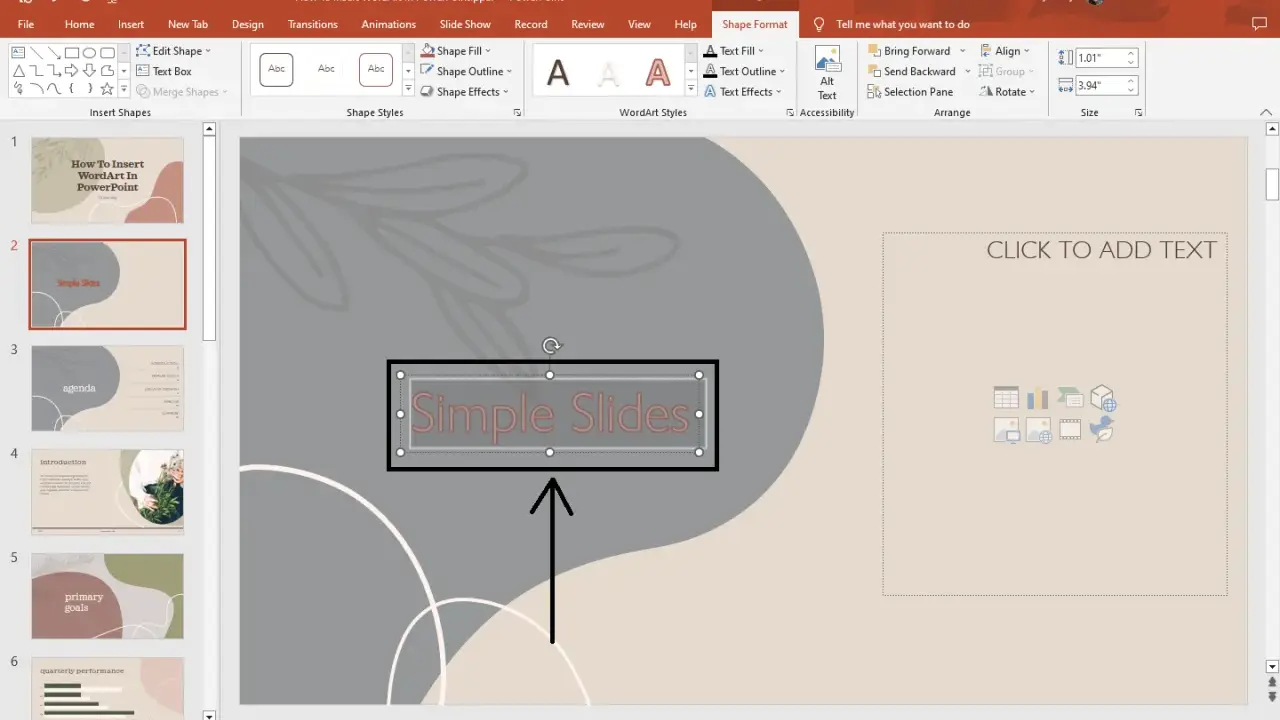Image resolution: width=1280 pixels, height=720 pixels.
Task: Open the Transitions tab
Action: pyautogui.click(x=312, y=24)
